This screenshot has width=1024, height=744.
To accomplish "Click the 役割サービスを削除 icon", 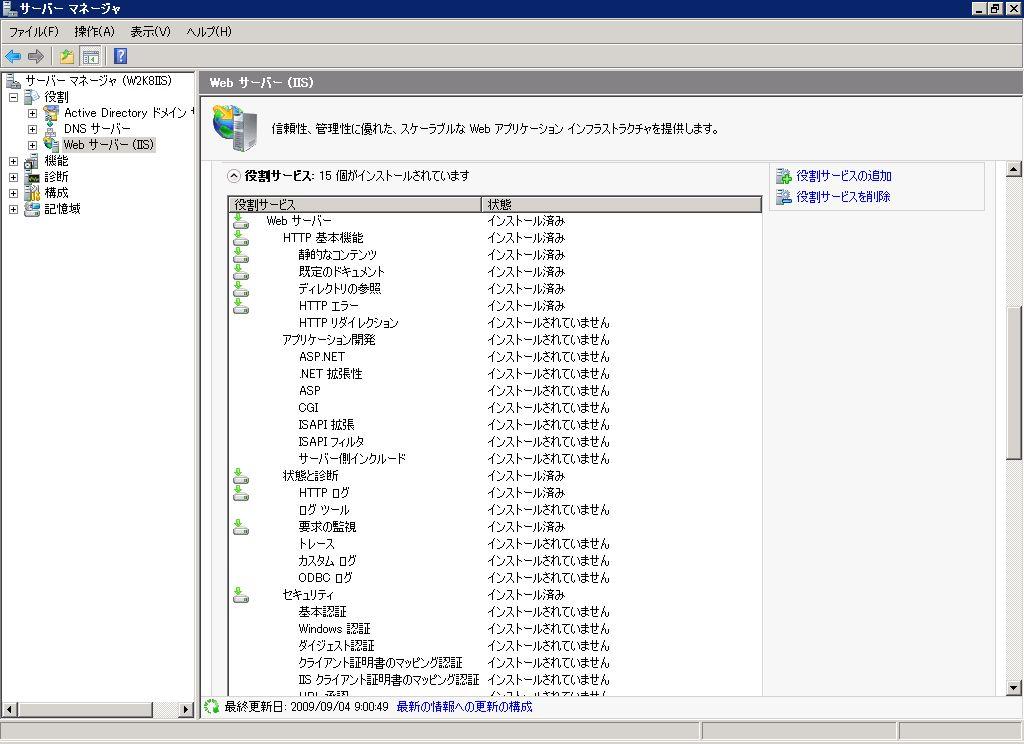I will point(784,196).
